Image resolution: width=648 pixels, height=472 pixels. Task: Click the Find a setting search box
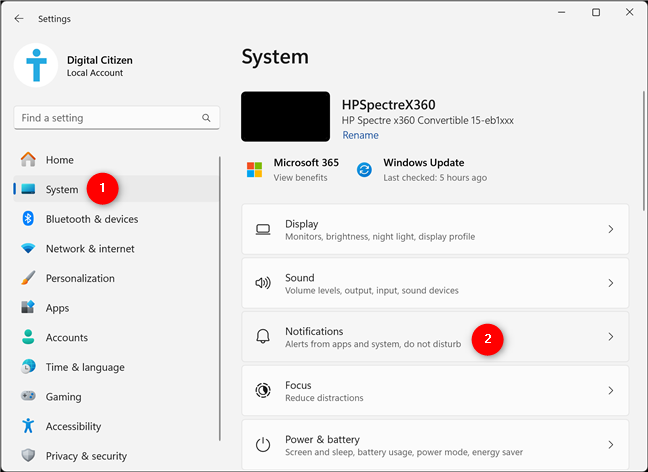click(117, 118)
